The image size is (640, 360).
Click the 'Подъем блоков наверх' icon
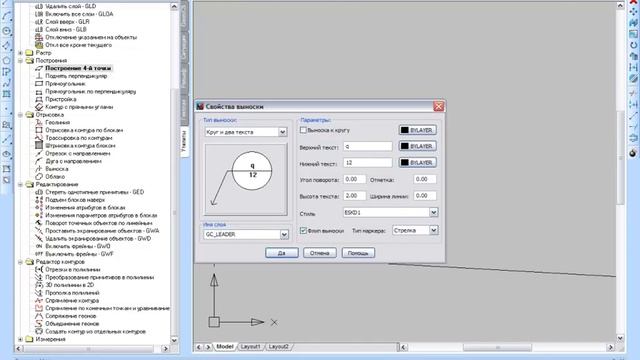coord(39,200)
